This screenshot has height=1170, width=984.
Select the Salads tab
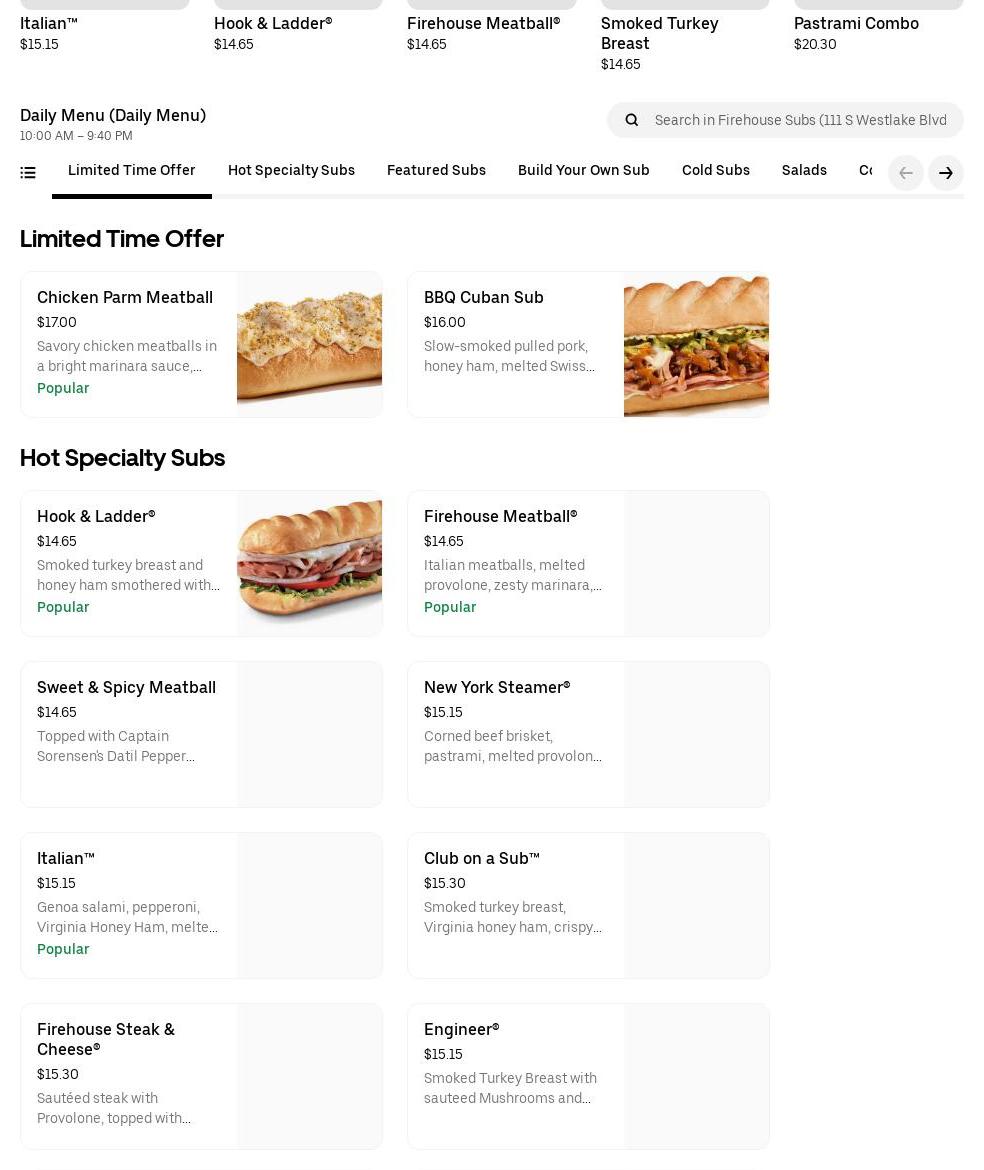tap(804, 170)
